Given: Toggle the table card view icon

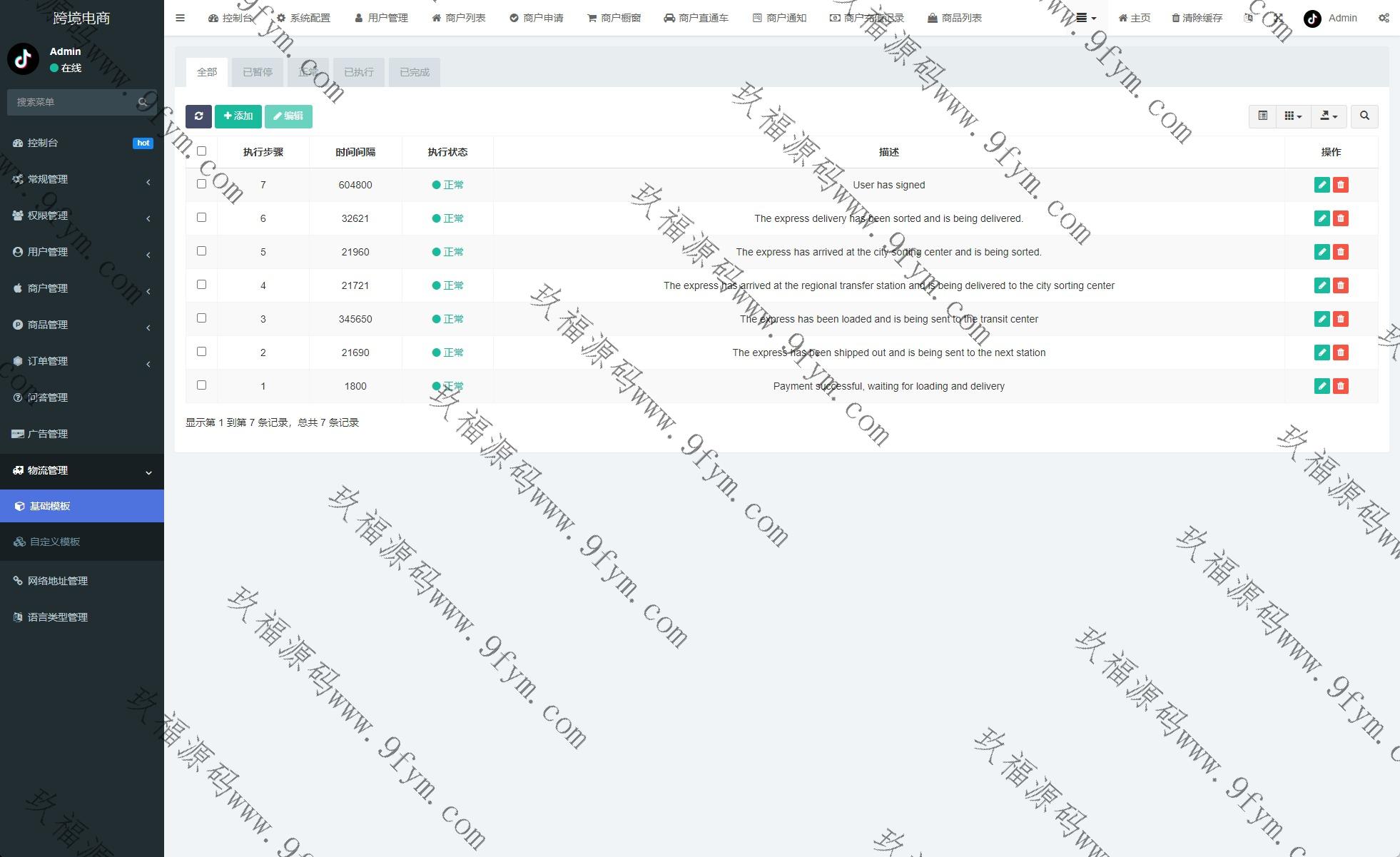Looking at the screenshot, I should [x=1262, y=116].
